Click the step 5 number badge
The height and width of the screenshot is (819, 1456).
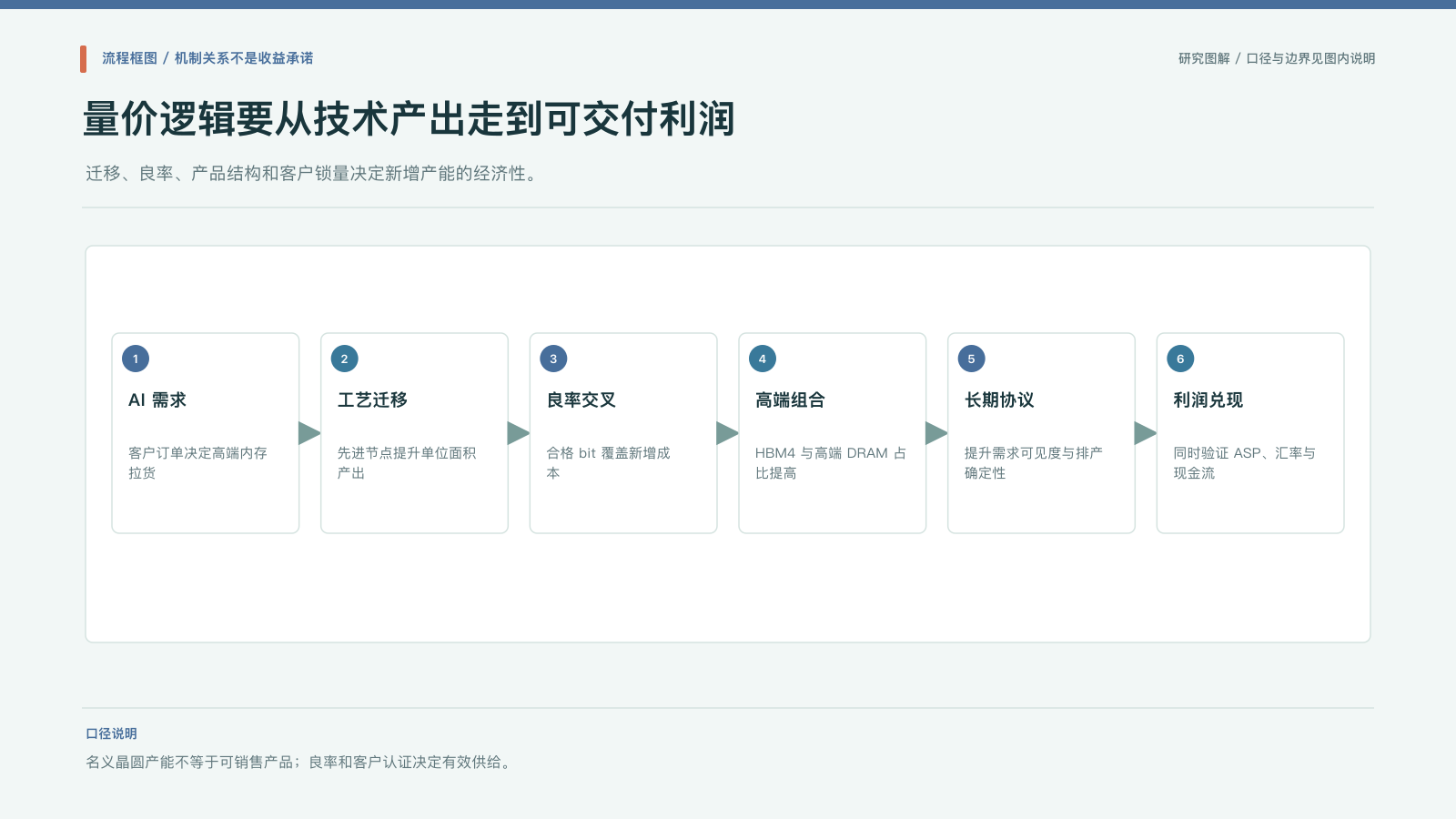click(971, 359)
